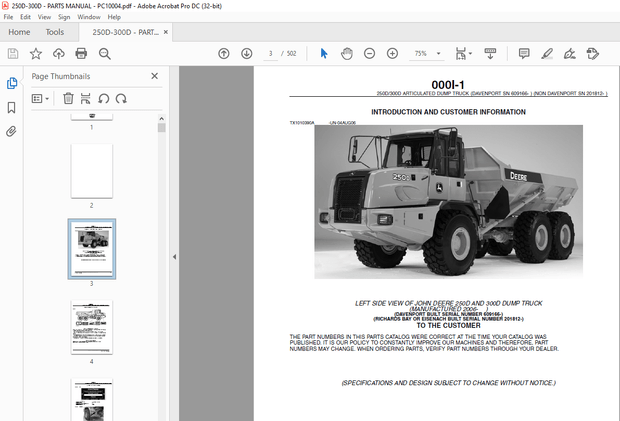620x421 pixels.
Task: Zoom out with minus button
Action: click(369, 53)
